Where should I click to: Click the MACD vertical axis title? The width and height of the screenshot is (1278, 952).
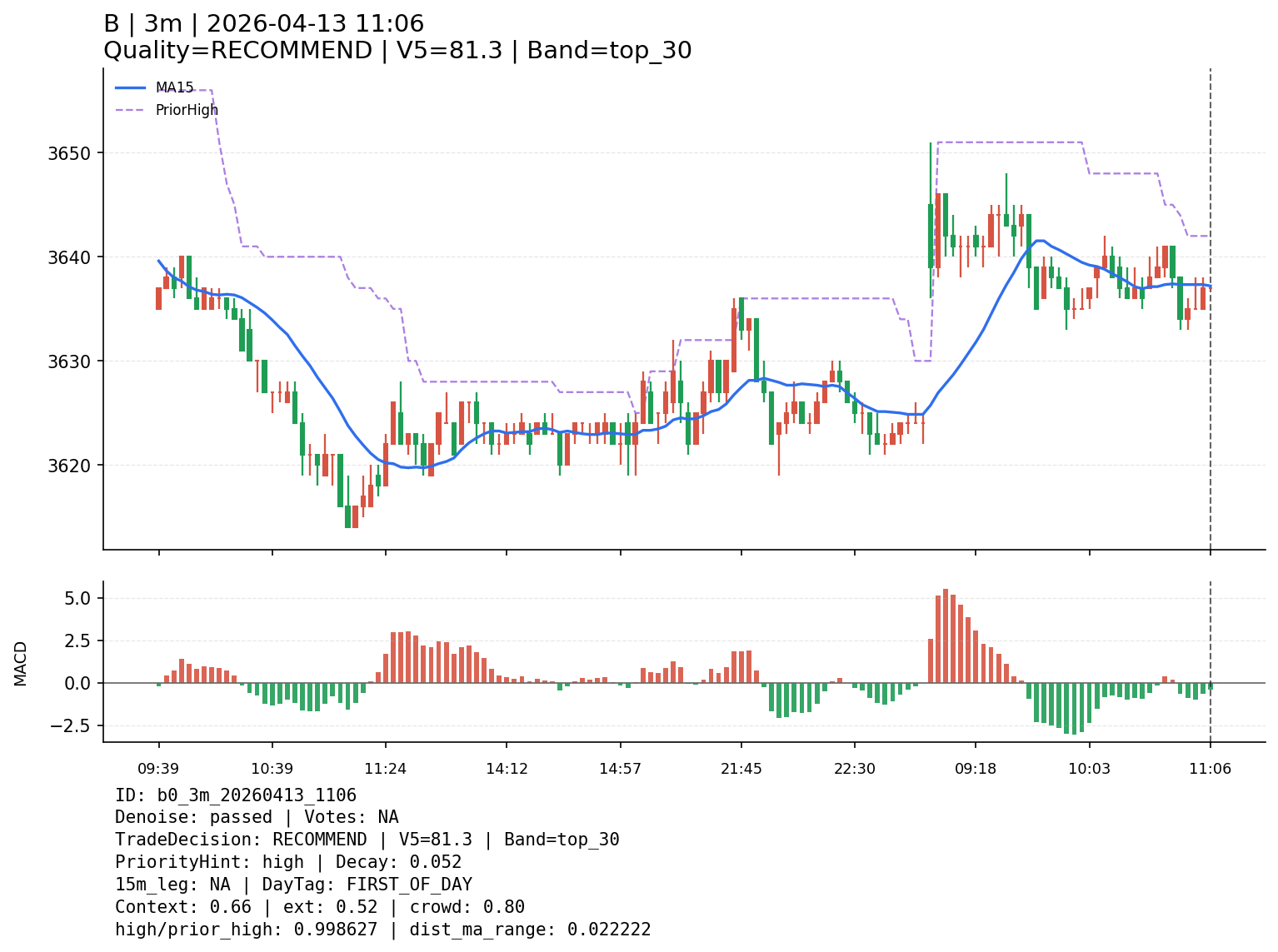point(21,663)
